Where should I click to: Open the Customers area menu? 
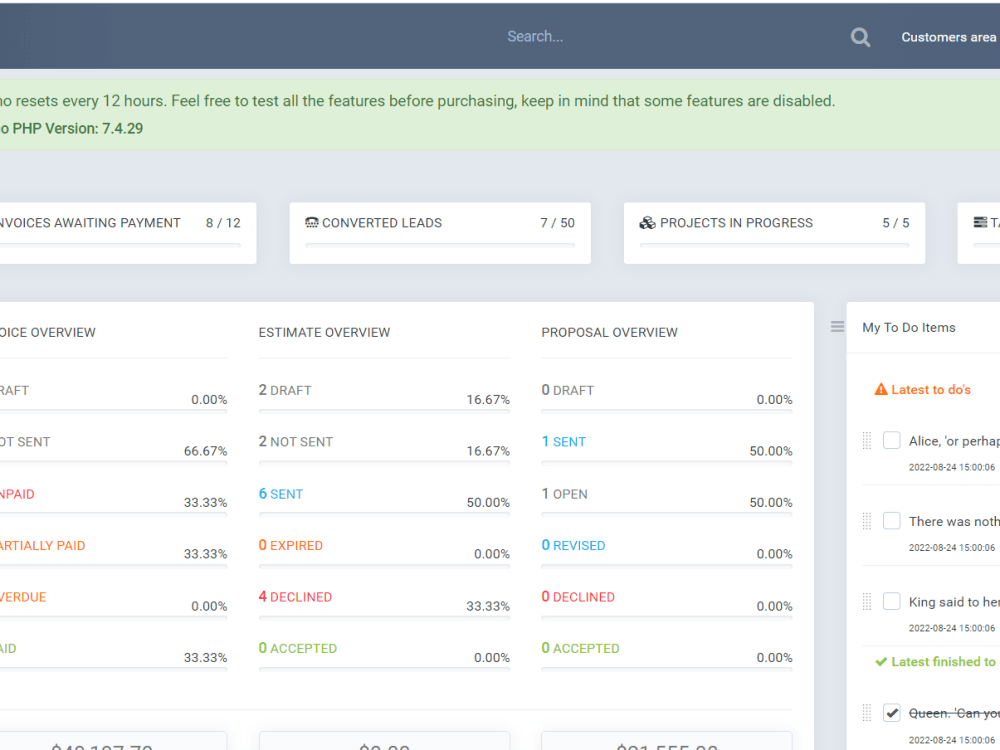948,36
